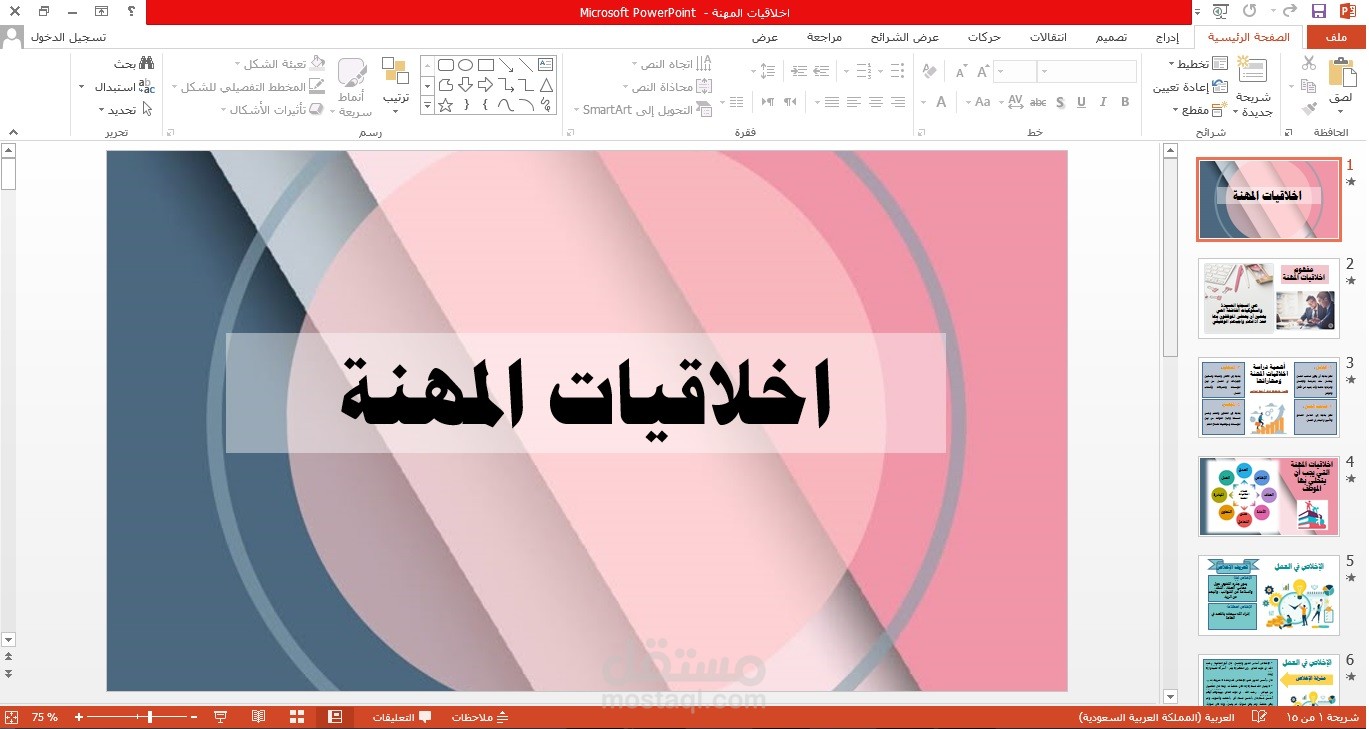The height and width of the screenshot is (729, 1369).
Task: Open the font size combo box
Action: (x=1015, y=71)
